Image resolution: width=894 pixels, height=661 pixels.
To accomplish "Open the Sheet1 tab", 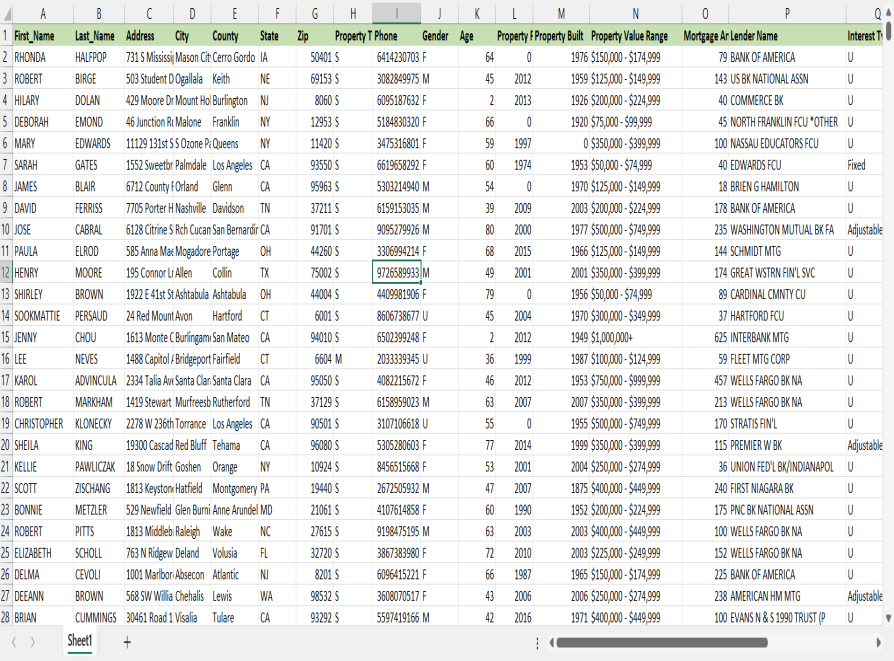I will tap(79, 641).
